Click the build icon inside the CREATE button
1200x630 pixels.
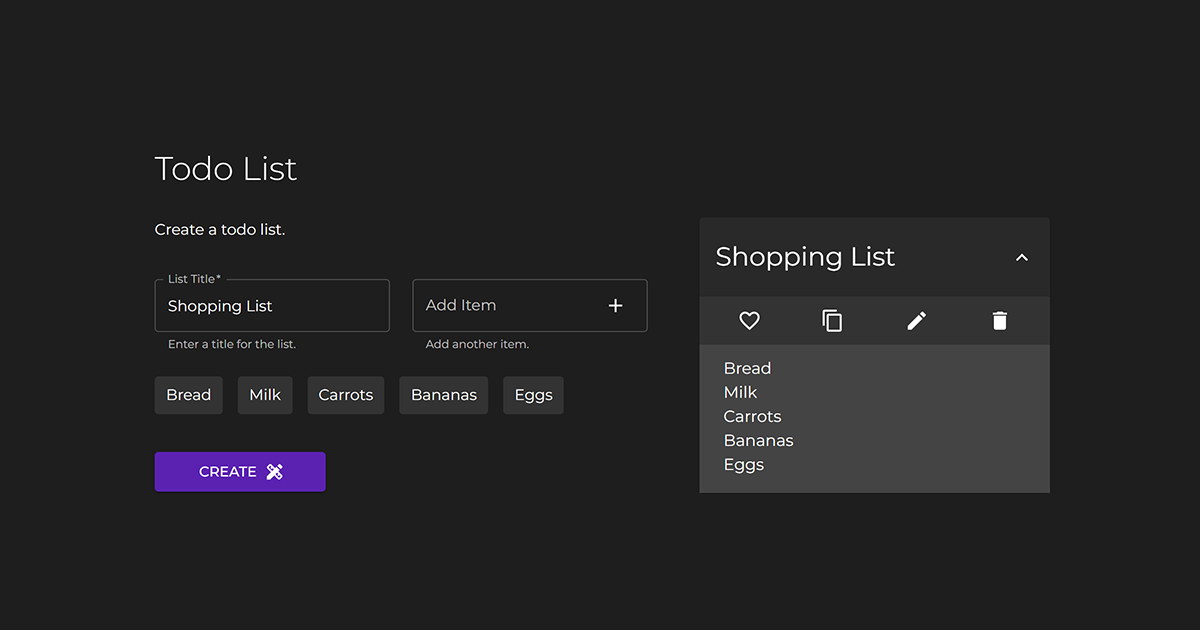(272, 471)
